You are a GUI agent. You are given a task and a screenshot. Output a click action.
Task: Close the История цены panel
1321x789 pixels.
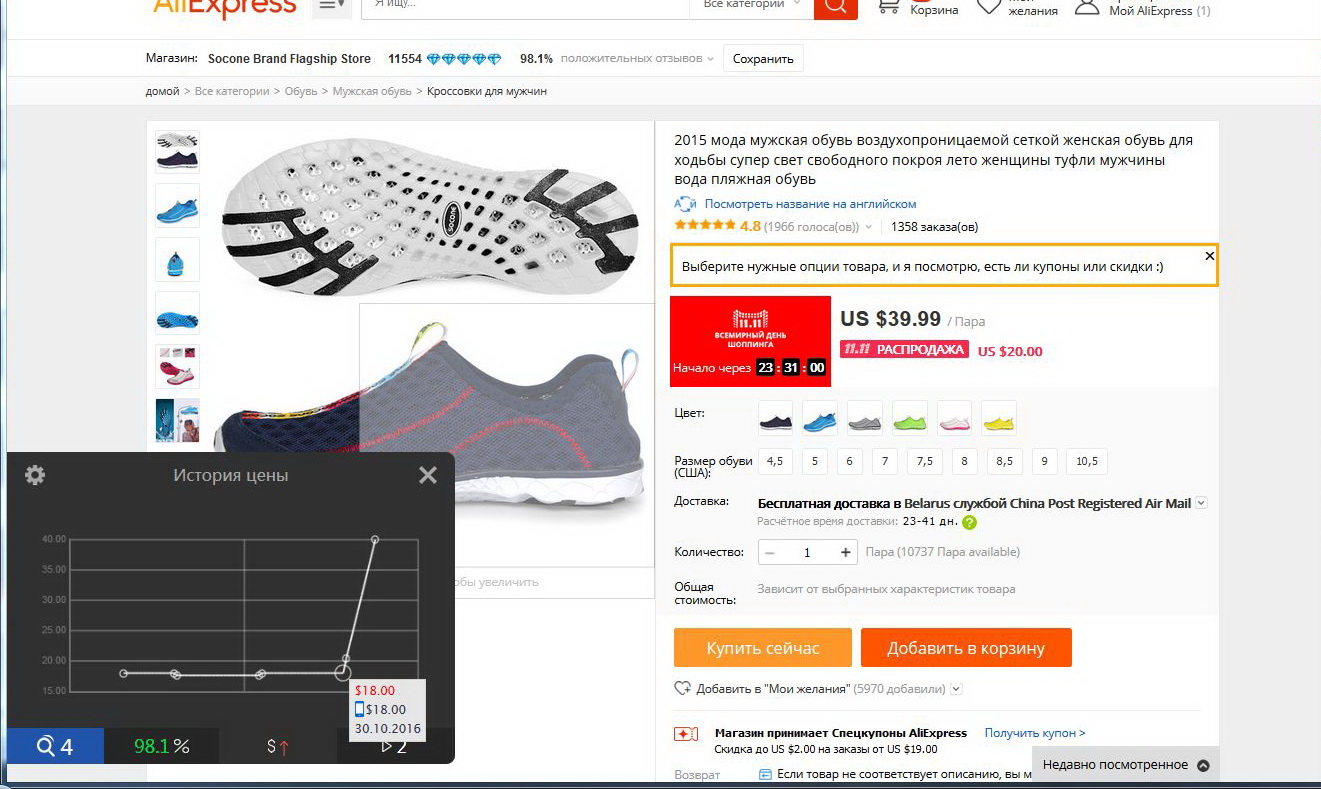[x=428, y=475]
